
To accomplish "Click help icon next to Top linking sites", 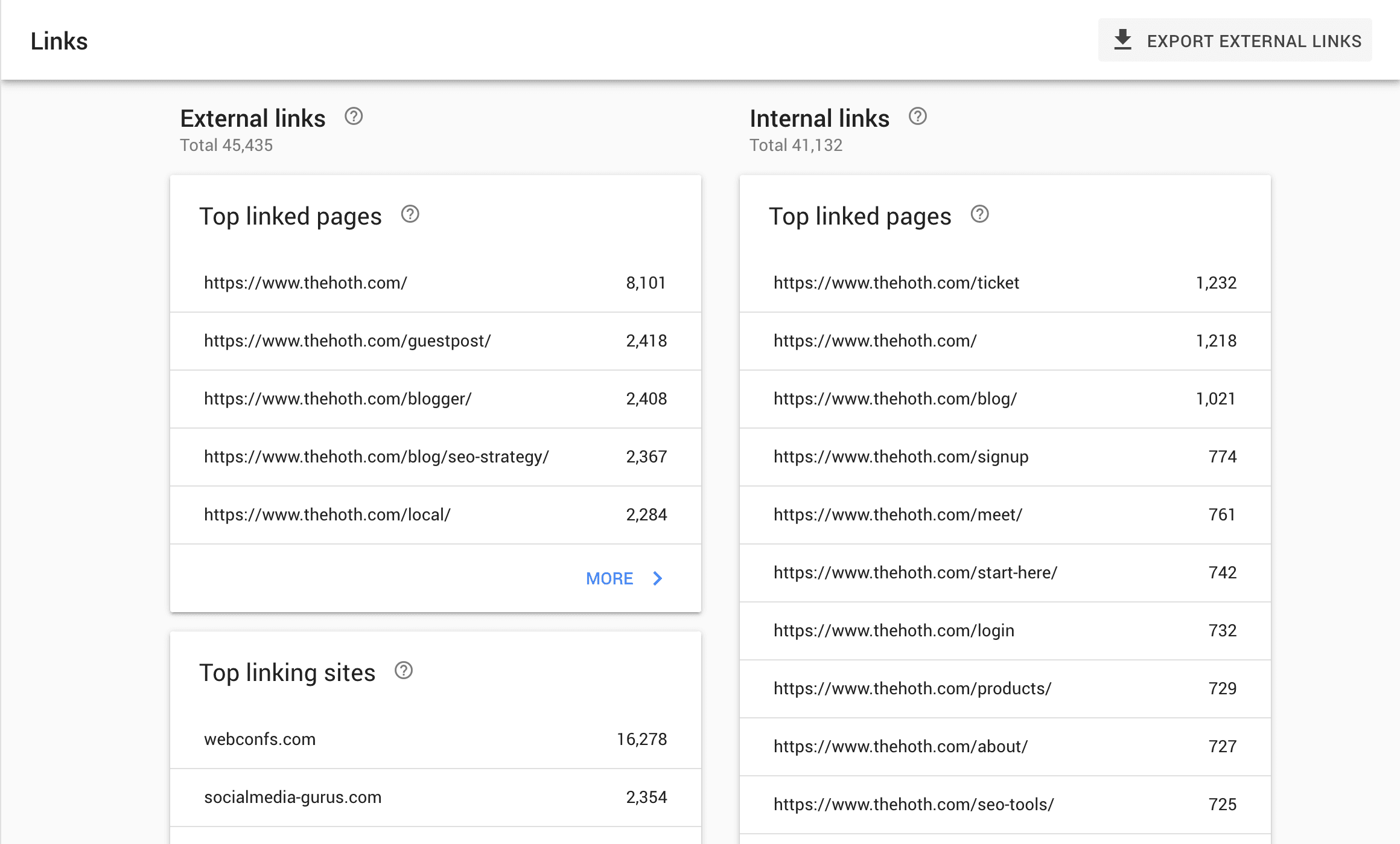I will [404, 671].
